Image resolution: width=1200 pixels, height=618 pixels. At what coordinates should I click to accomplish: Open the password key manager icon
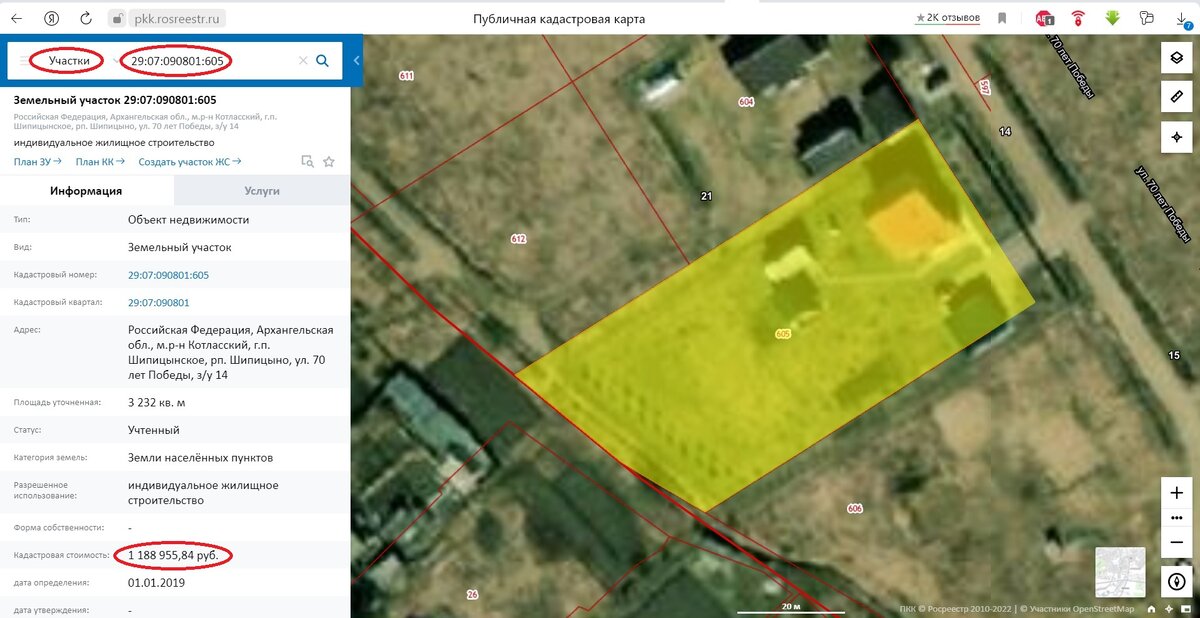[x=1146, y=18]
